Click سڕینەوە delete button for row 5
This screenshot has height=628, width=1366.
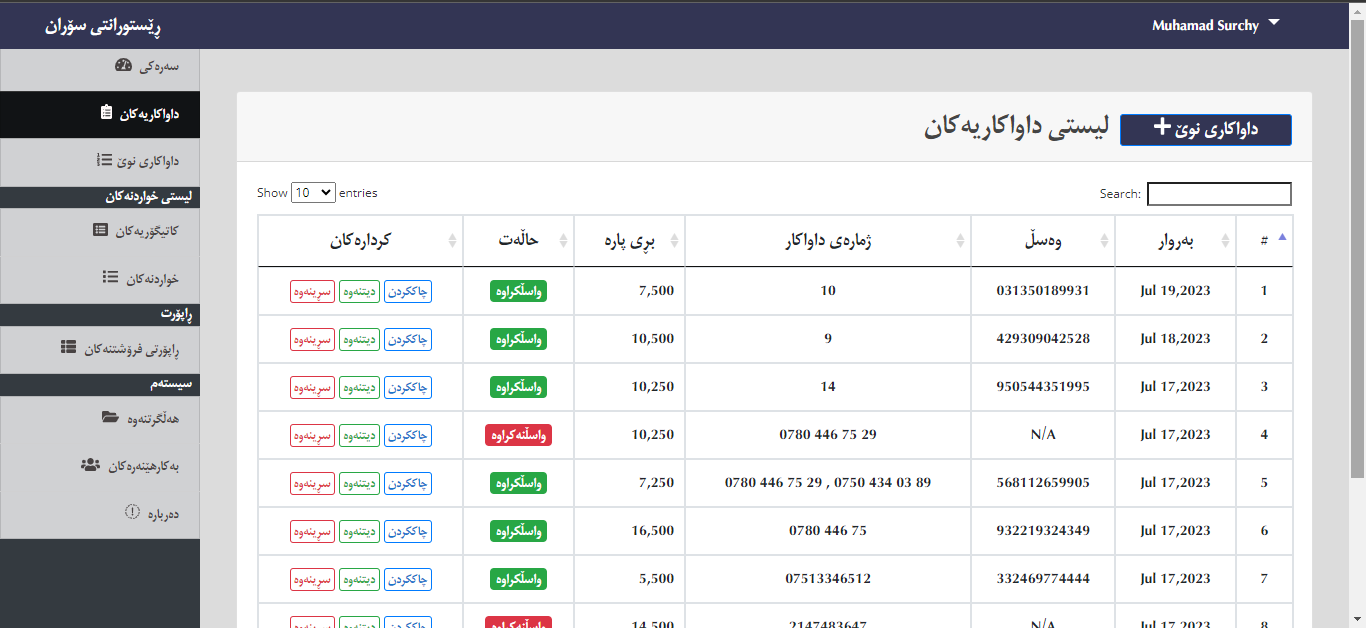pyautogui.click(x=312, y=483)
